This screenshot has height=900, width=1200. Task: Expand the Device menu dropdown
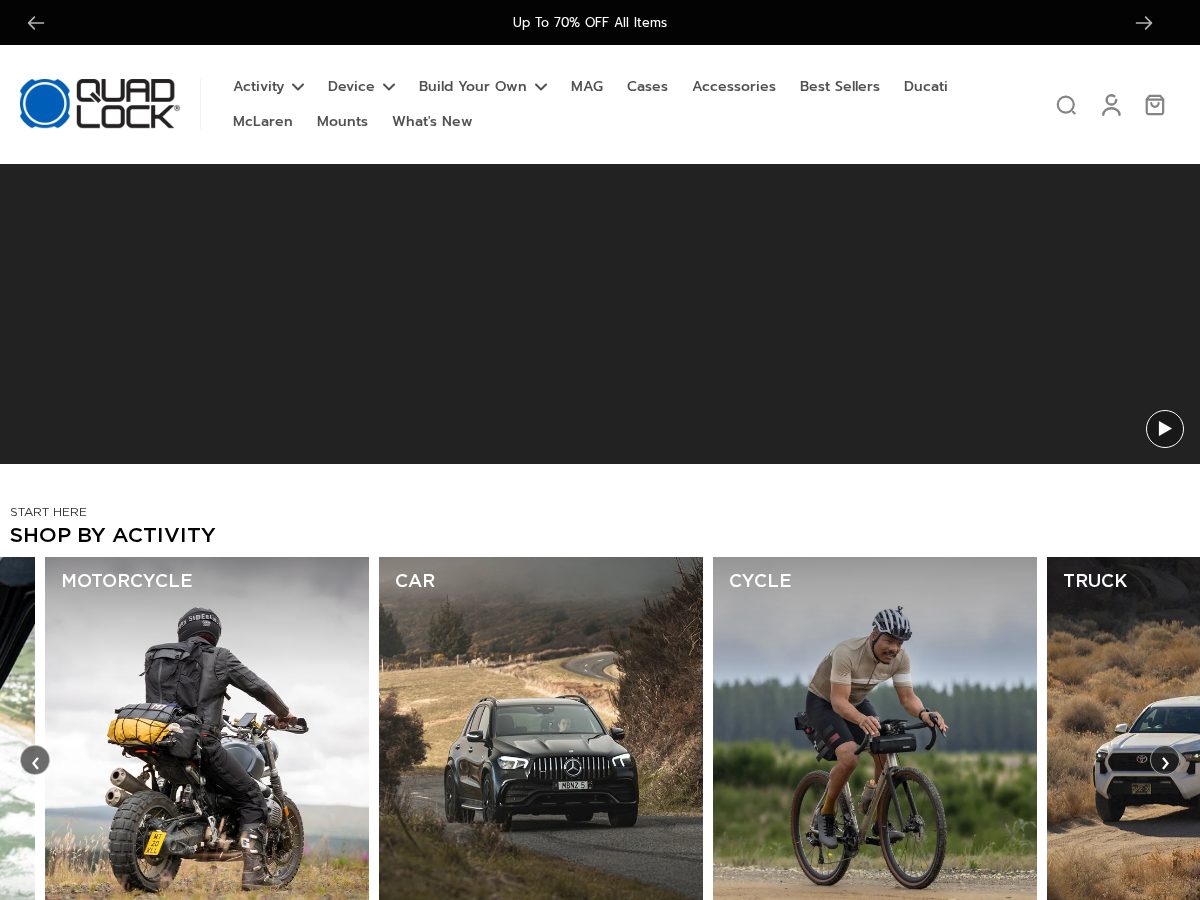click(361, 86)
